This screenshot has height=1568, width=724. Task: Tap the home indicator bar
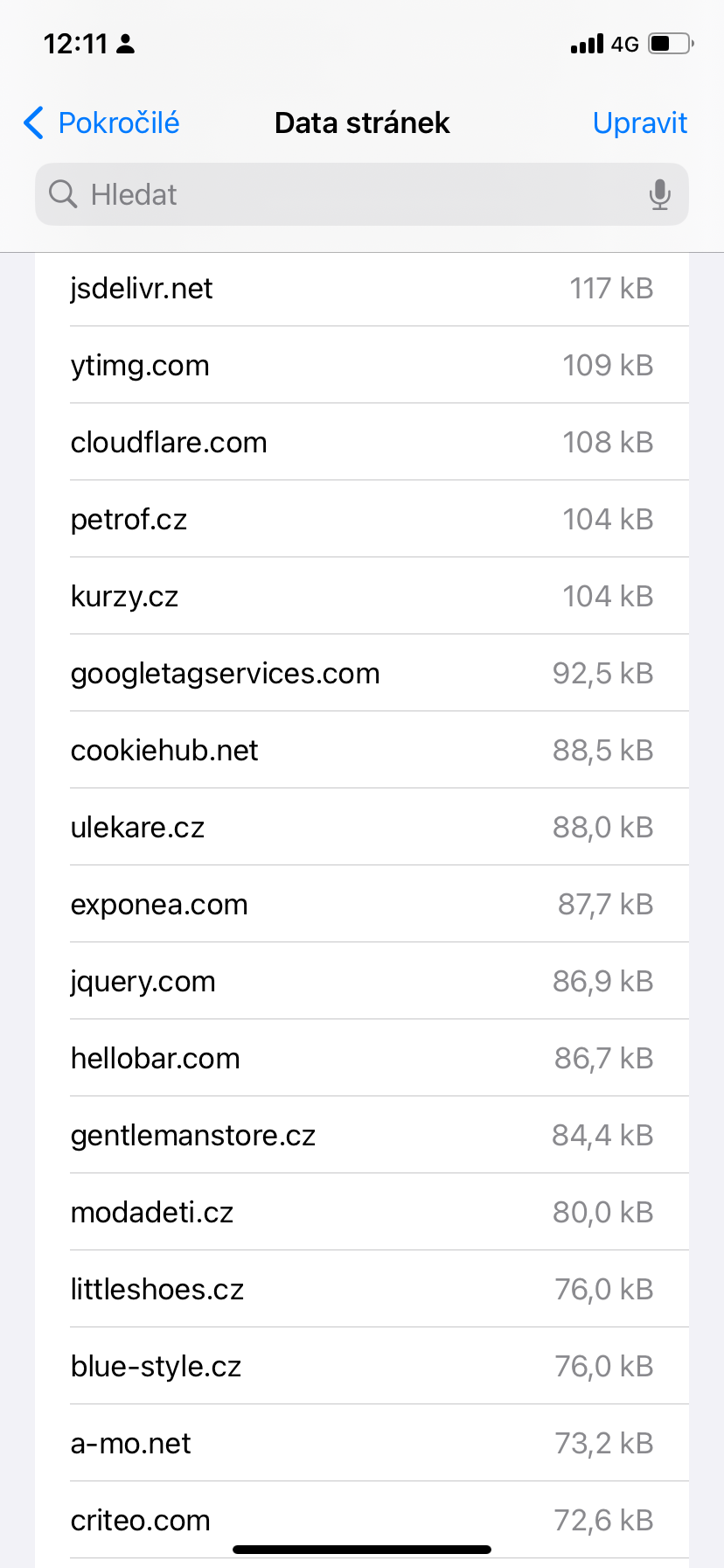(362, 1550)
